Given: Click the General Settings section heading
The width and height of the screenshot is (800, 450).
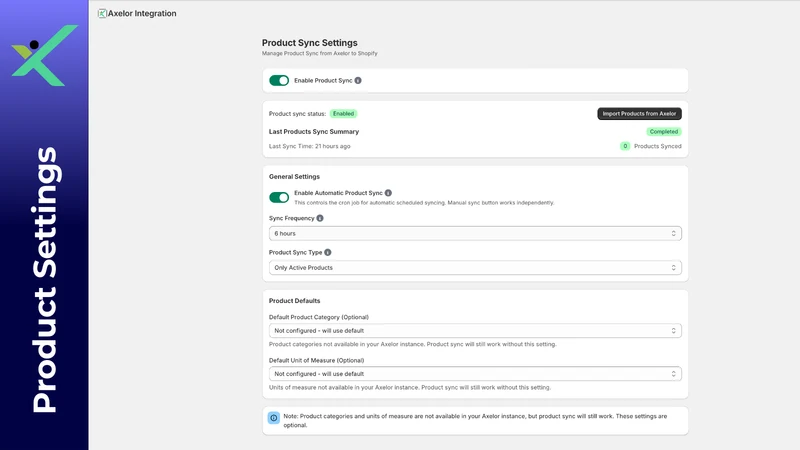Looking at the screenshot, I should [294, 177].
